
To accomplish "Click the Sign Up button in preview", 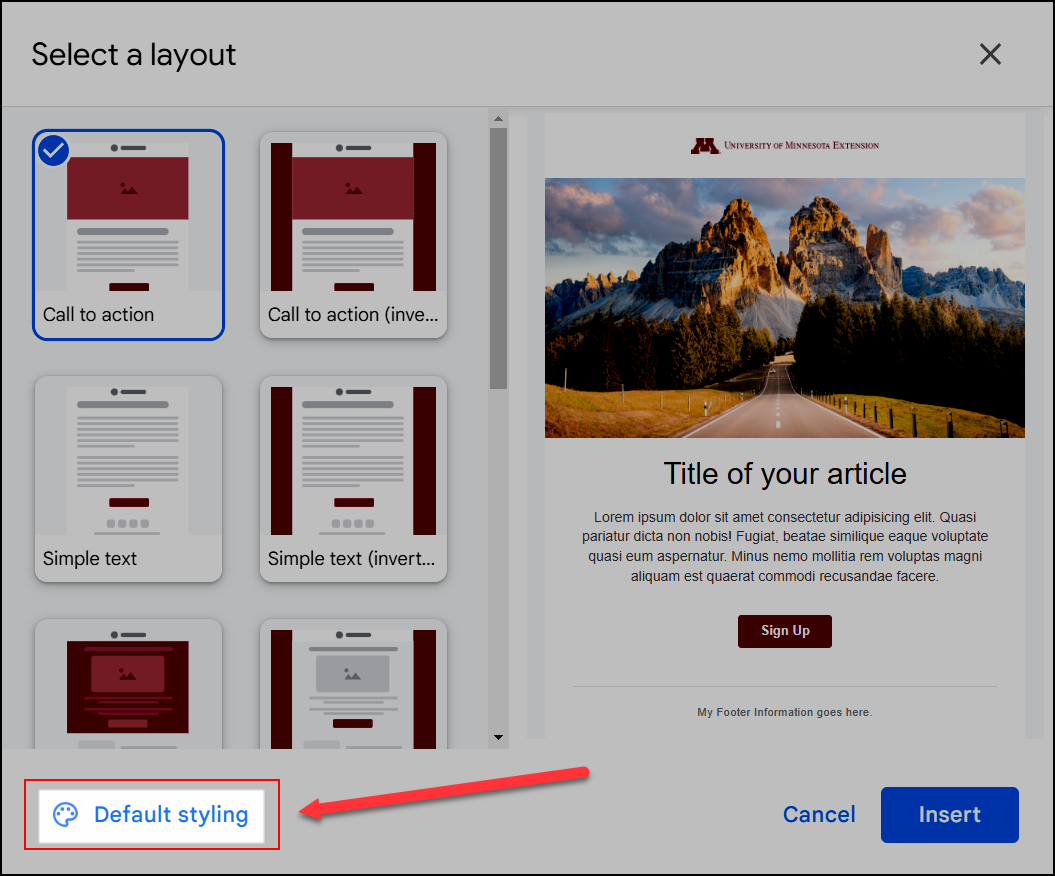I will tap(785, 631).
